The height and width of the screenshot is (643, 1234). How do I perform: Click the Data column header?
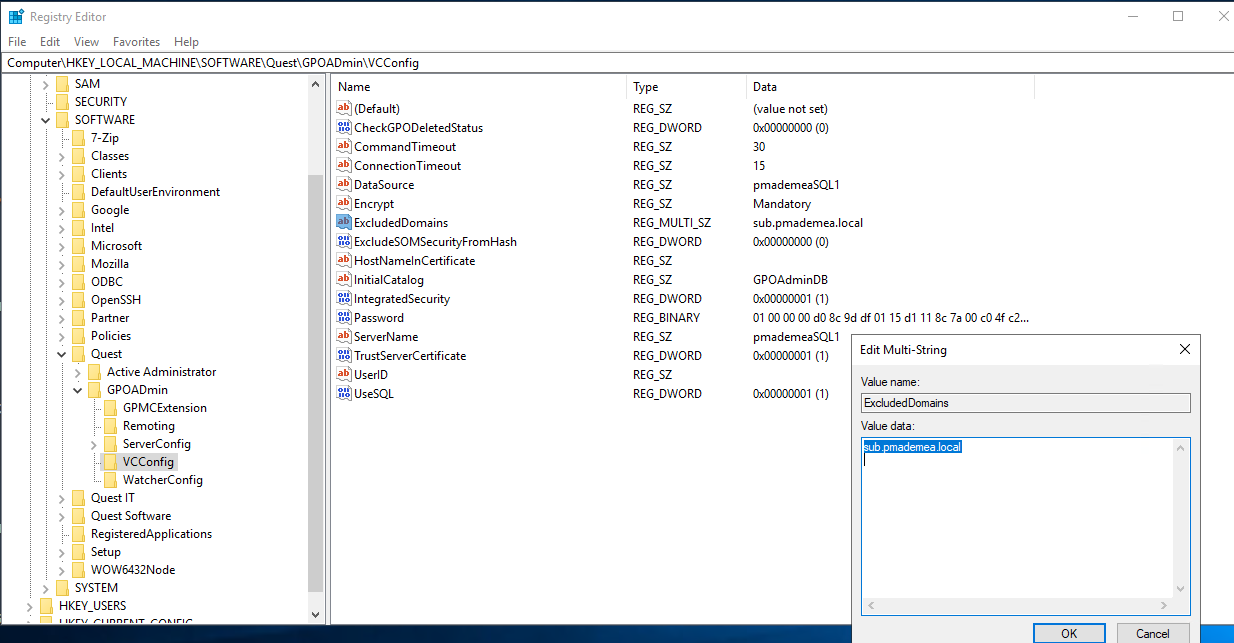click(890, 87)
